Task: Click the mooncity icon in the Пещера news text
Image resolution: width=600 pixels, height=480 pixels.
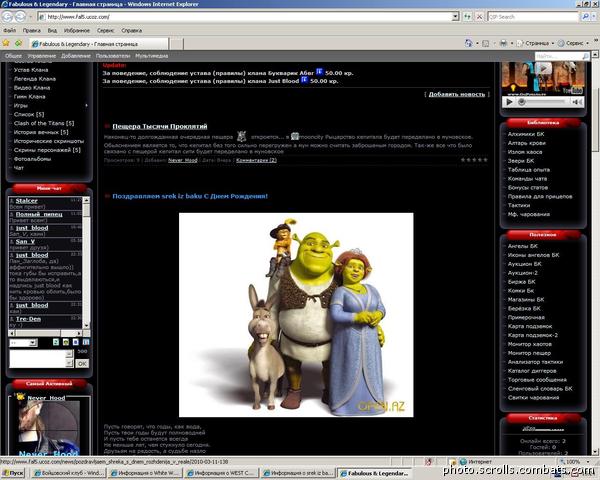Action: pyautogui.click(x=295, y=136)
